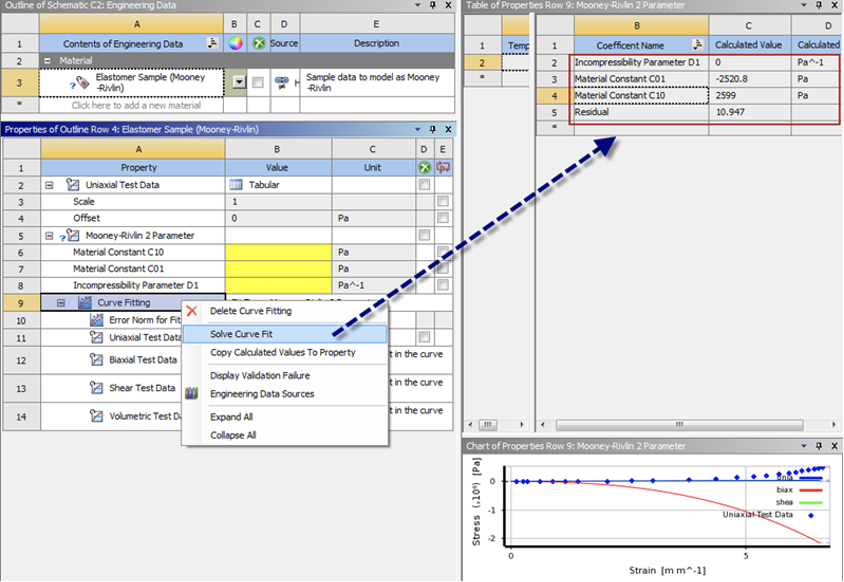Click the Error Norm for Fit icon in row 10
Screen dimensions: 844x582
96,320
